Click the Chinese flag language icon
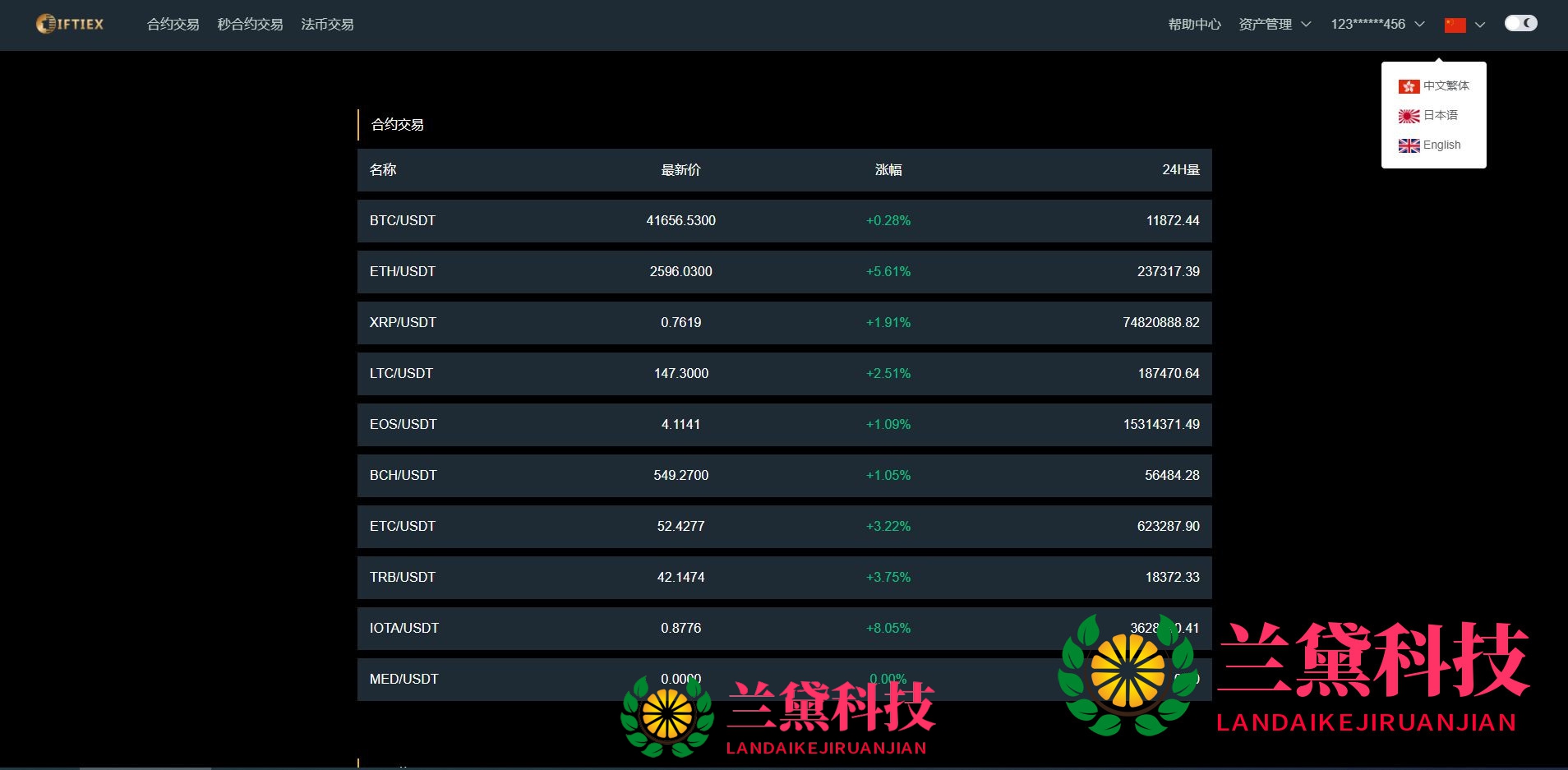 click(x=1455, y=25)
